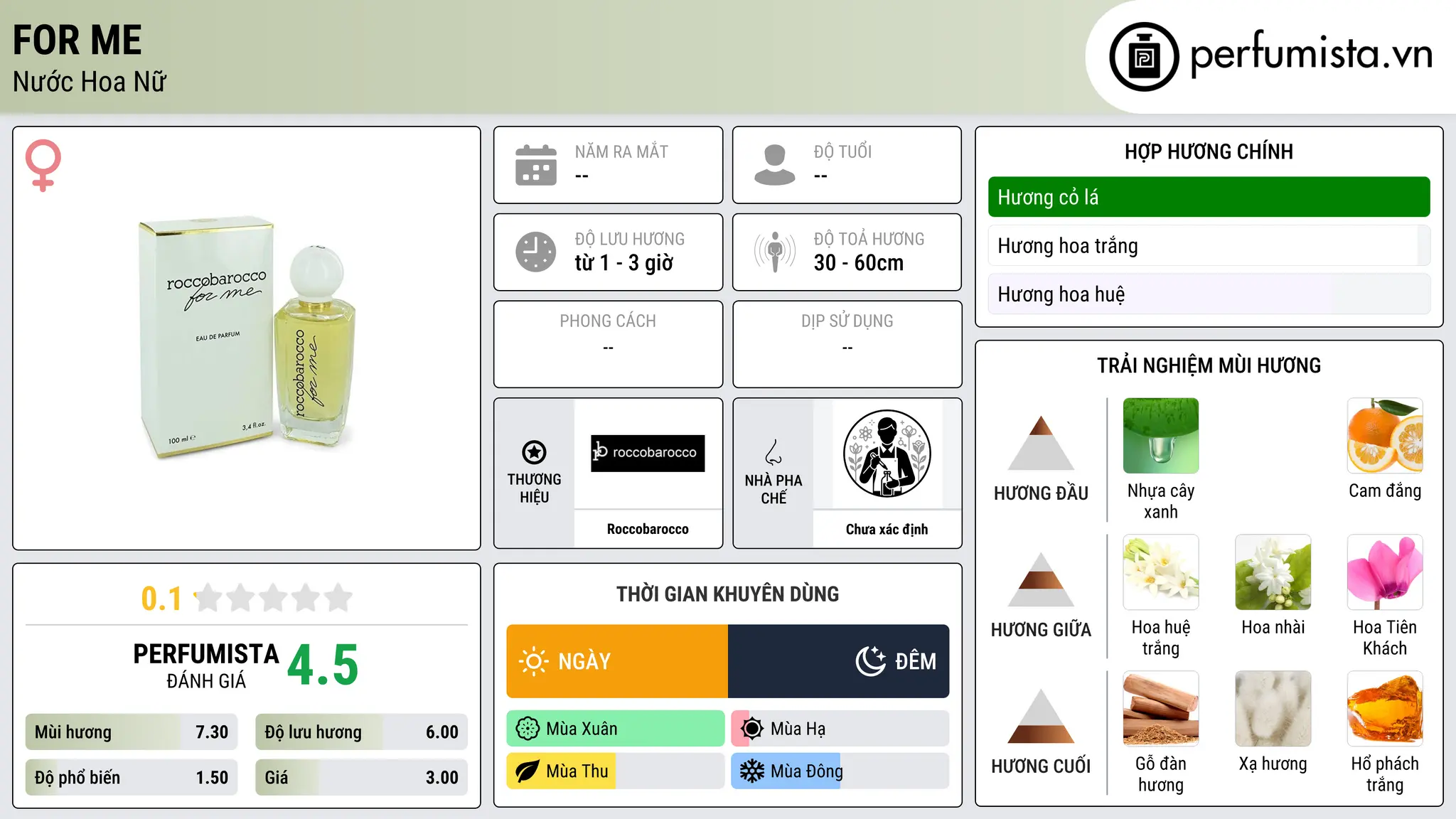This screenshot has width=1456, height=819.
Task: Click the leaf icon for Mùa Thu
Action: 528,771
